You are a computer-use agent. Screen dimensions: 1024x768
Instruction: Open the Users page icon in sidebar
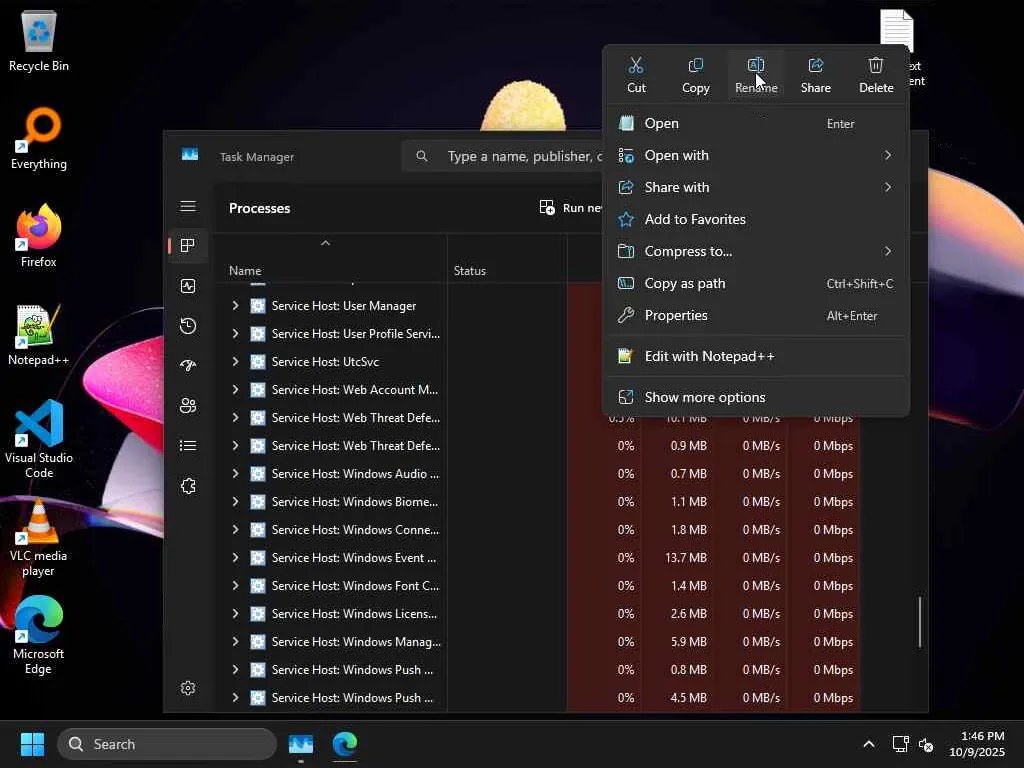(188, 406)
